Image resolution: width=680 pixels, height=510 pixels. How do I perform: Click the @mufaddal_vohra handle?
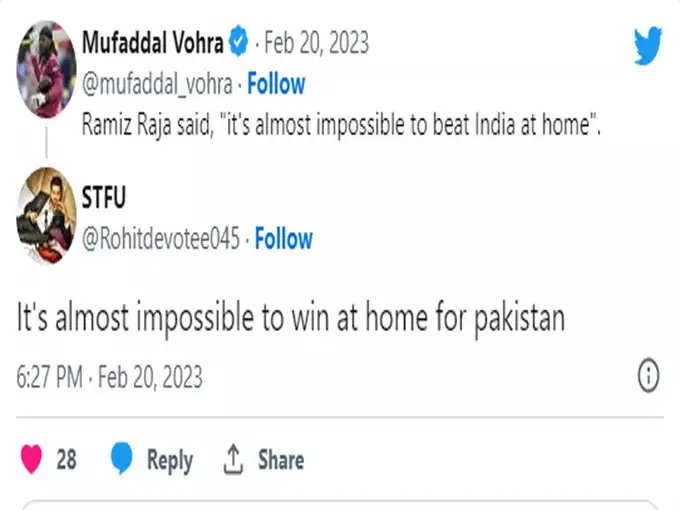[x=158, y=83]
